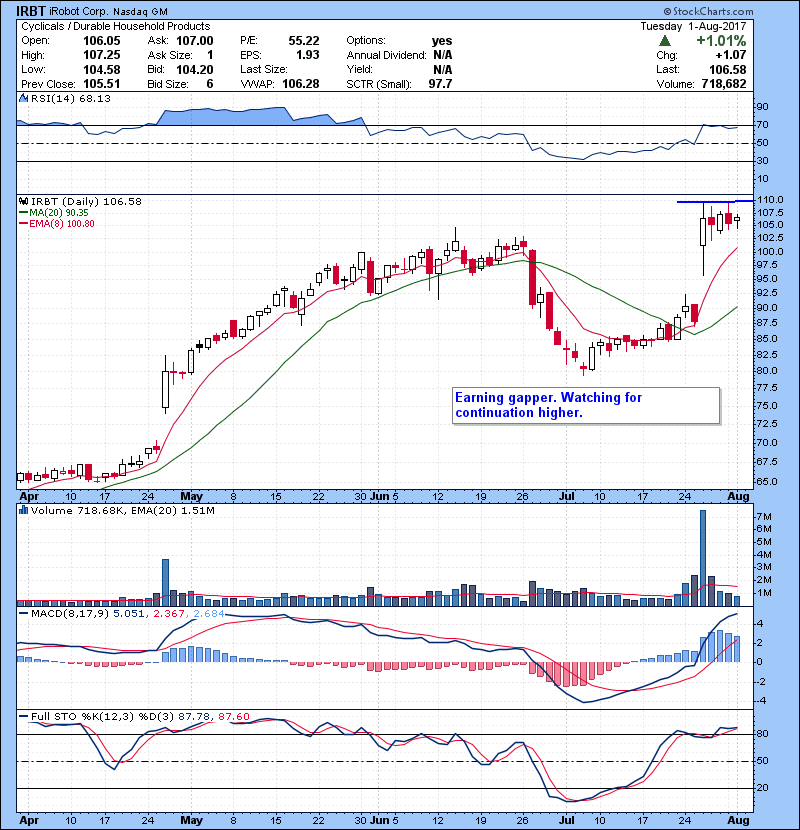Click the green up-arrow change indicator
Image resolution: width=800 pixels, height=830 pixels.
tap(665, 41)
